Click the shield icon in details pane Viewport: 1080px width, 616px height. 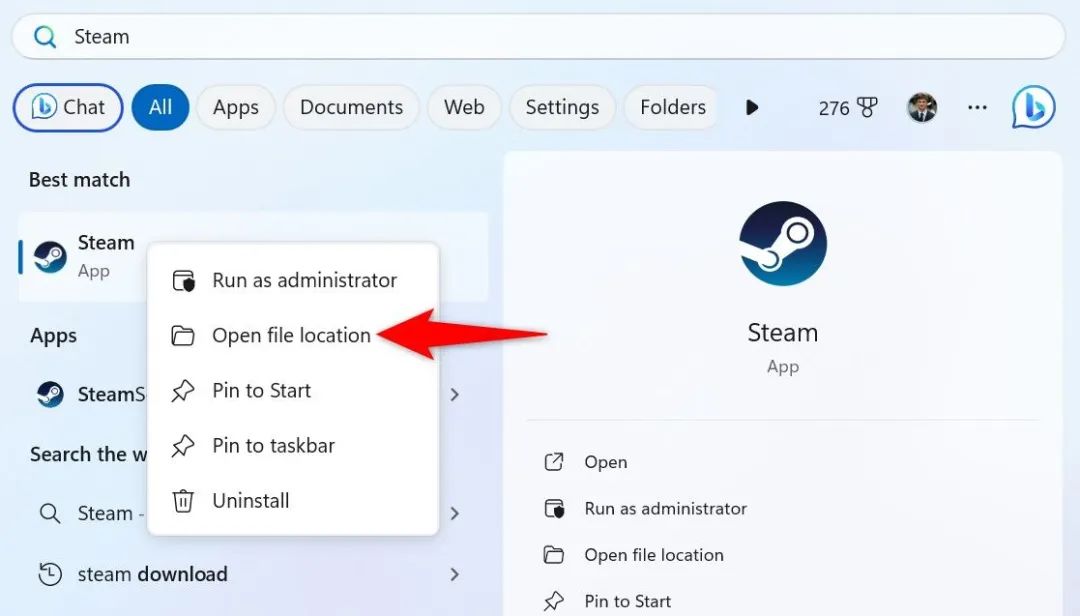click(x=554, y=509)
